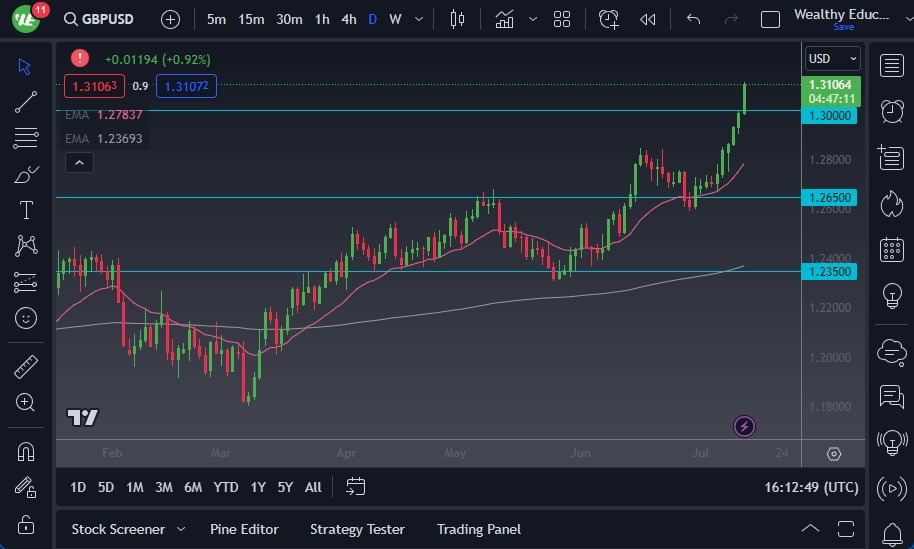Click the replay rewind icon
The height and width of the screenshot is (549, 914).
point(648,19)
